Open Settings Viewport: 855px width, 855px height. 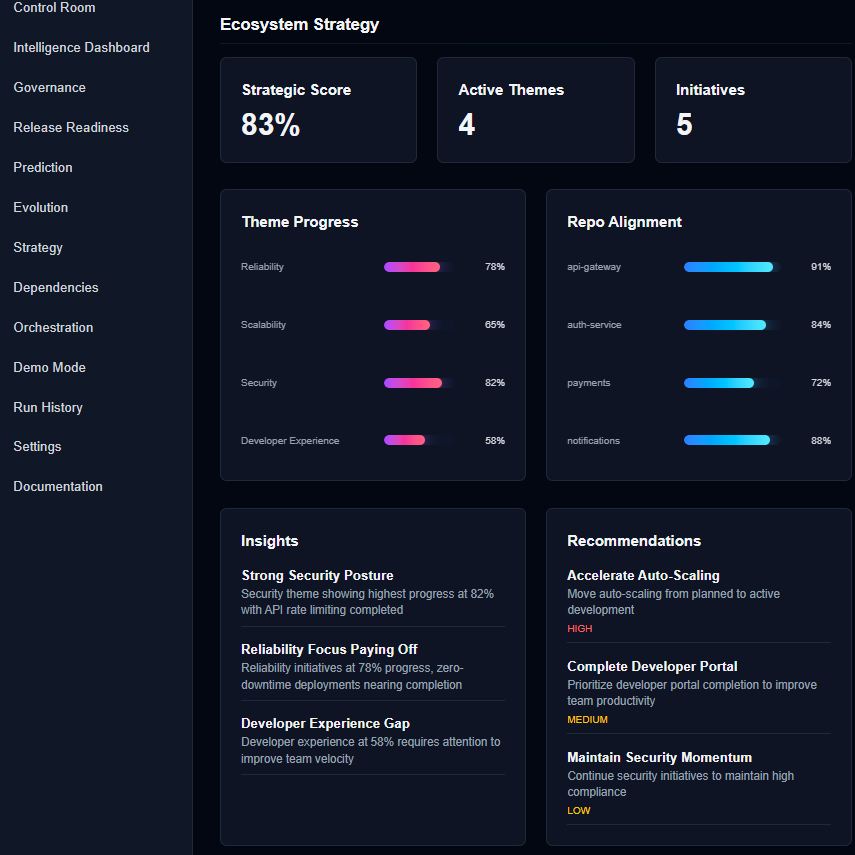point(37,446)
